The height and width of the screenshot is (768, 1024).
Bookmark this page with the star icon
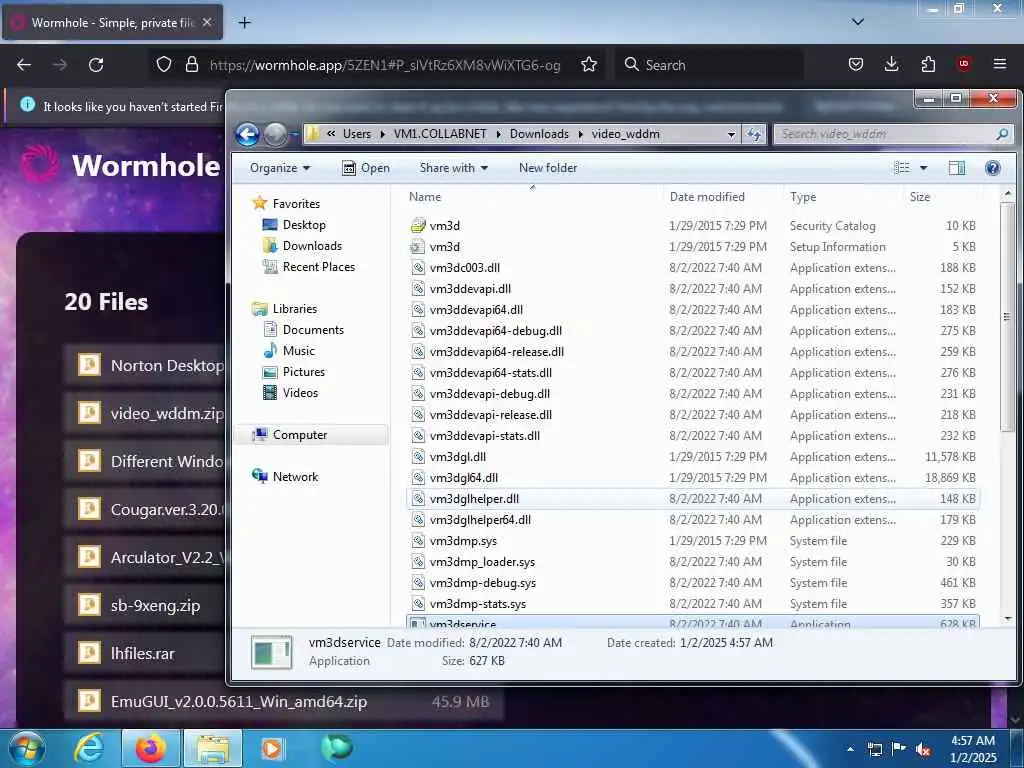point(588,65)
